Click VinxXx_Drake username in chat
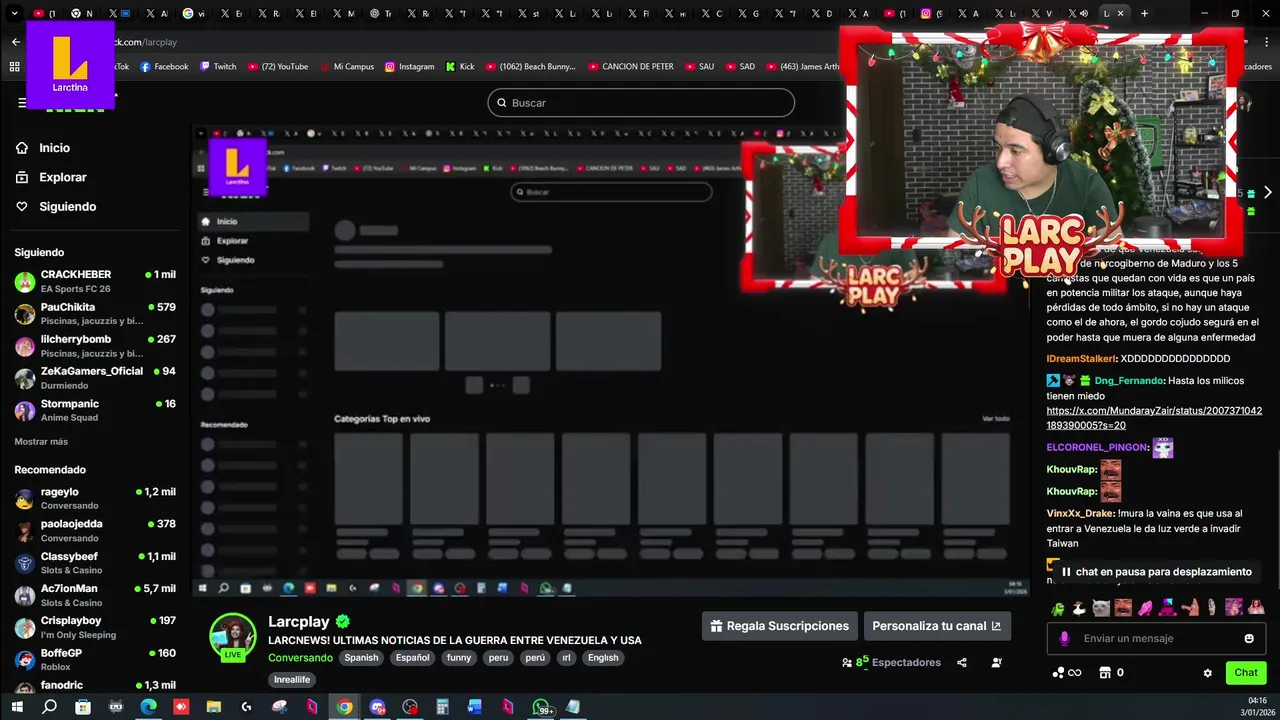 (1080, 513)
